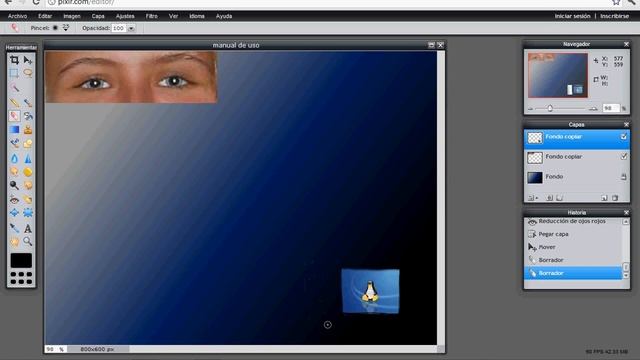This screenshot has height=360, width=640.
Task: Open the Ajustes menu
Action: (x=125, y=16)
